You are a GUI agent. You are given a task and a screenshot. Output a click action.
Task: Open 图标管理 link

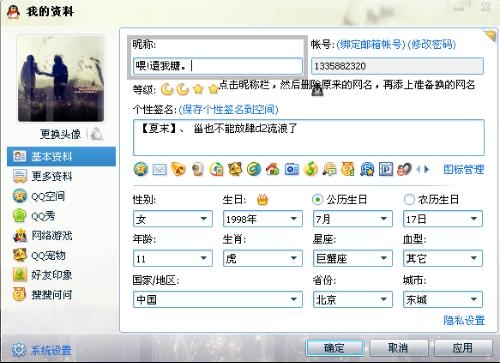[464, 169]
